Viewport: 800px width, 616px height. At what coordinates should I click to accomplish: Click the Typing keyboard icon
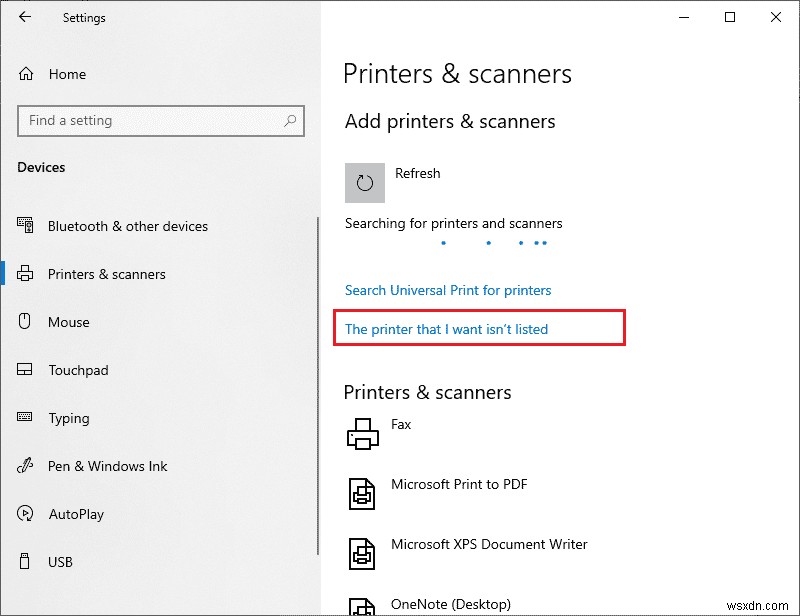click(x=24, y=418)
